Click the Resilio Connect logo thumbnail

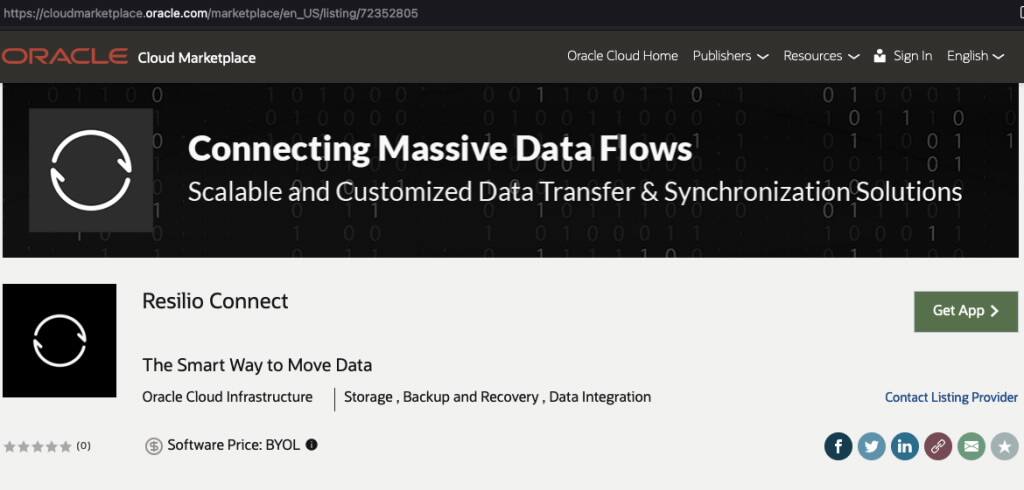[x=60, y=340]
